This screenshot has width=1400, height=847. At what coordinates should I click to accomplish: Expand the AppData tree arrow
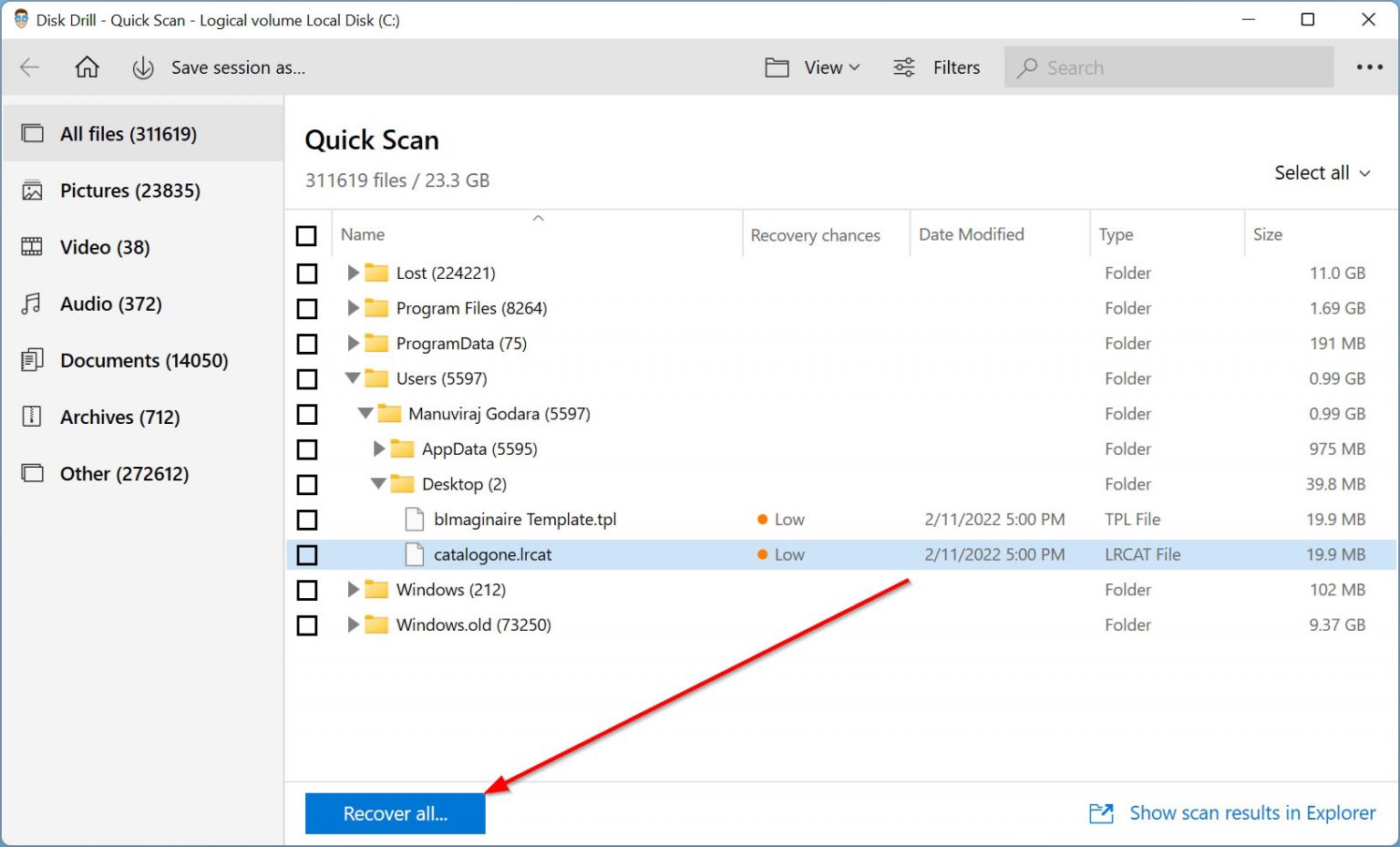coord(379,449)
